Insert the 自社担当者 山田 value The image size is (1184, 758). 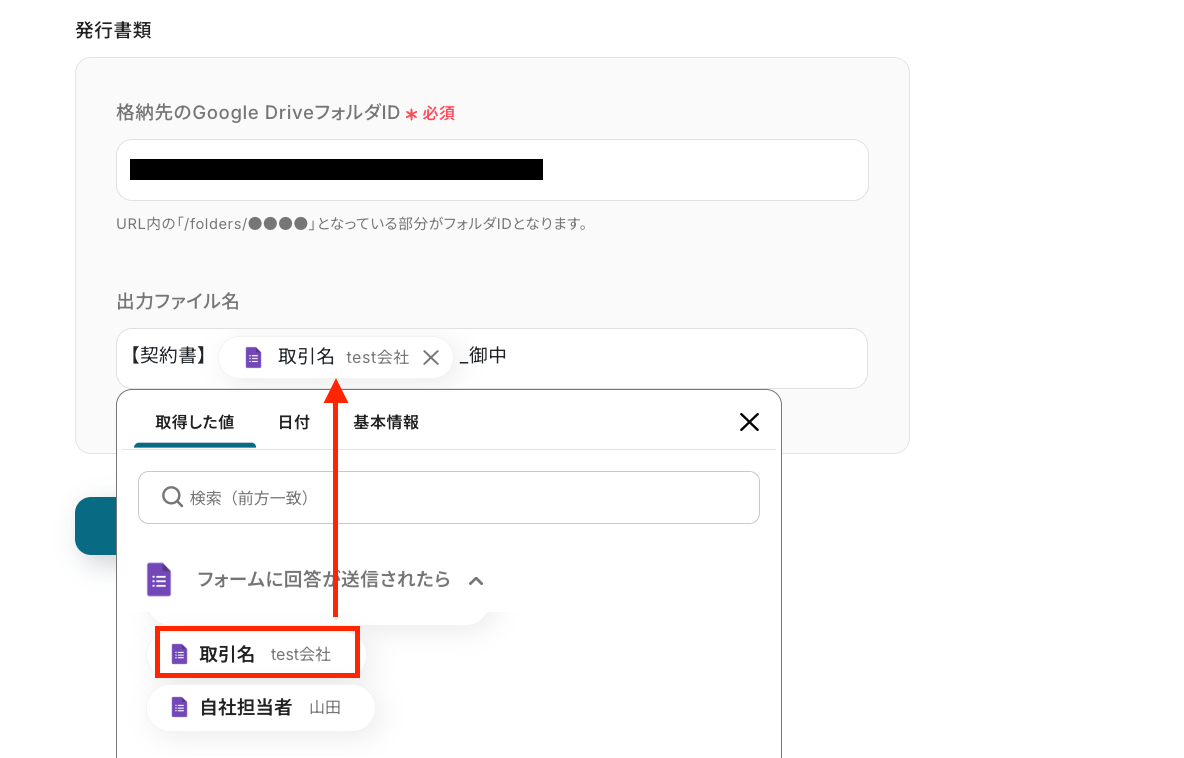261,707
